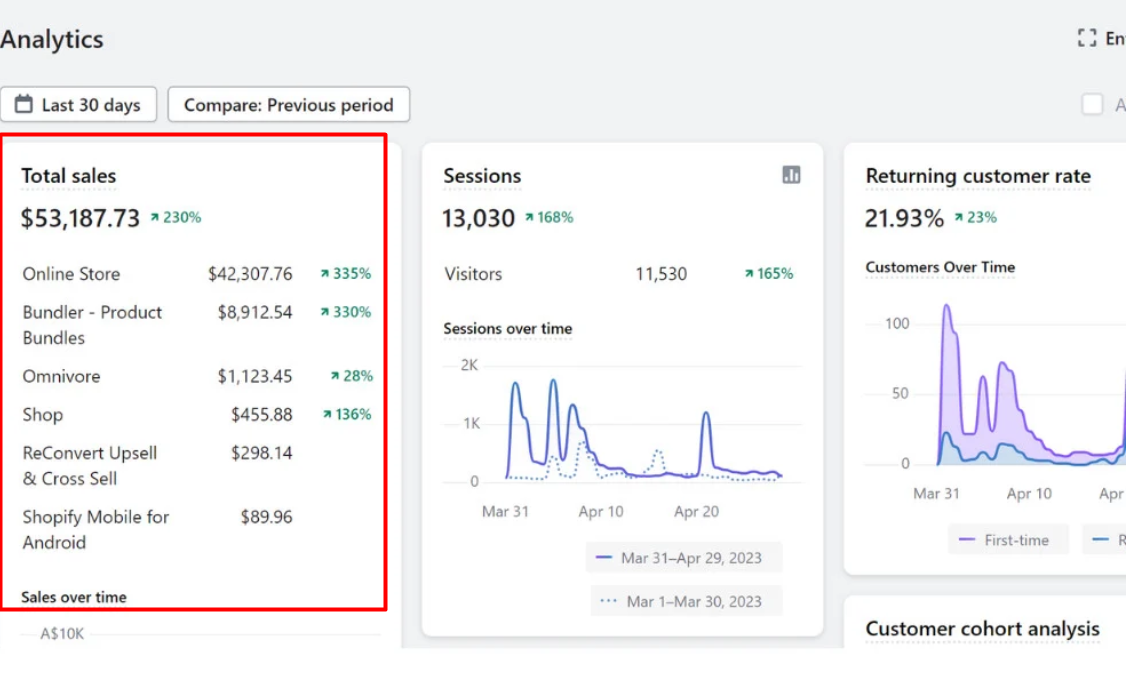The height and width of the screenshot is (674, 1130).
Task: Toggle the checkbox at top right
Action: click(1092, 104)
